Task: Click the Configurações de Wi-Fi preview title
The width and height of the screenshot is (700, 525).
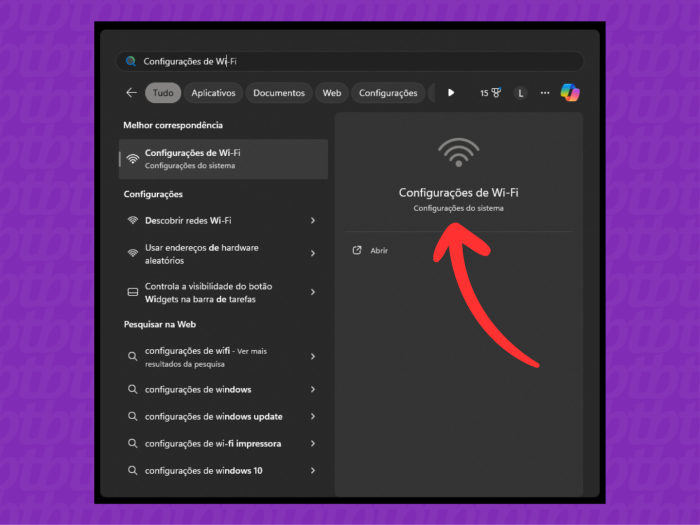Action: pyautogui.click(x=458, y=193)
